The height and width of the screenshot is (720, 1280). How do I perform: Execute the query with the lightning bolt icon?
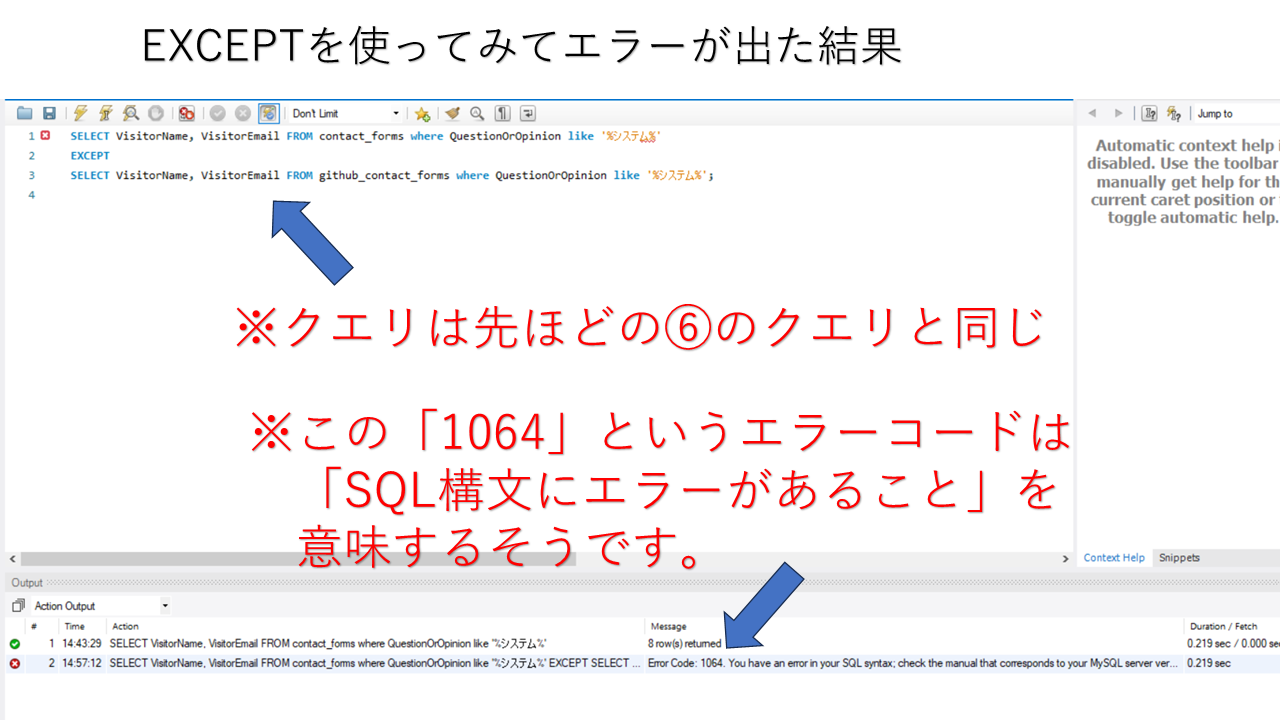[x=81, y=114]
